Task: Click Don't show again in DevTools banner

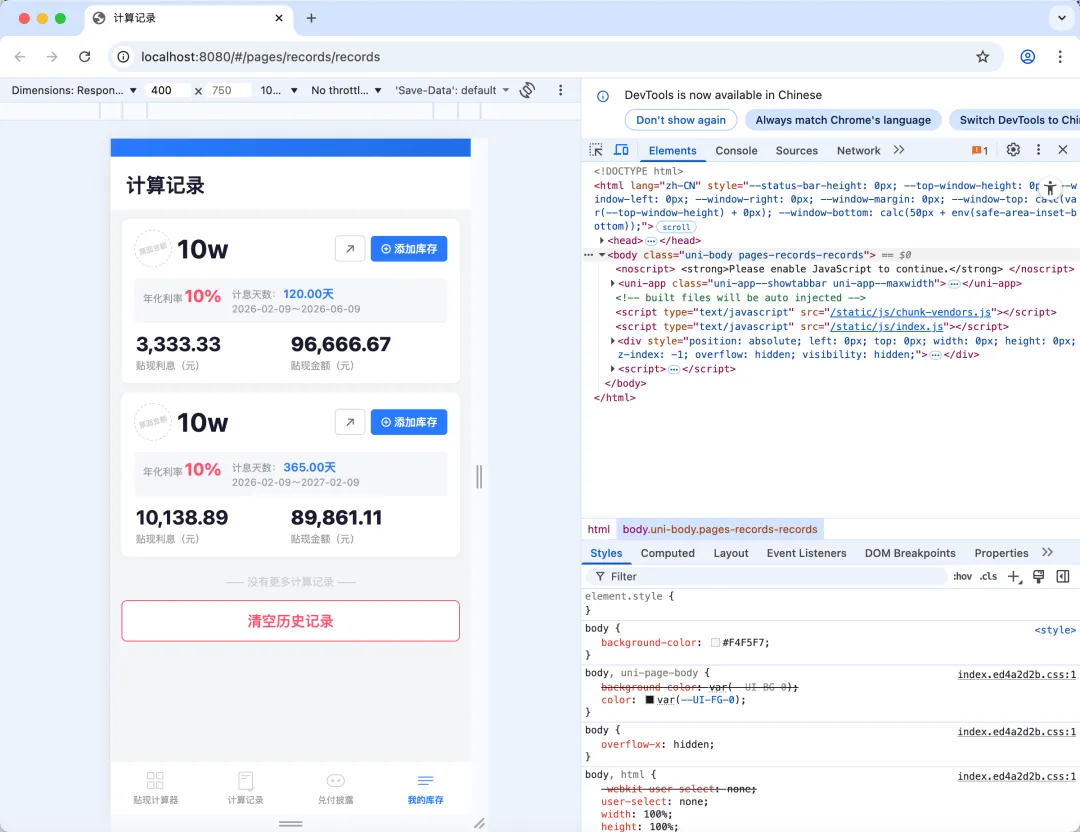Action: (x=680, y=120)
